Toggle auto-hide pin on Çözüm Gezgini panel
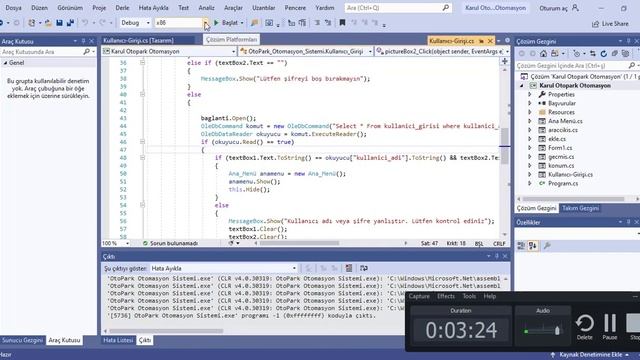 click(x=628, y=41)
